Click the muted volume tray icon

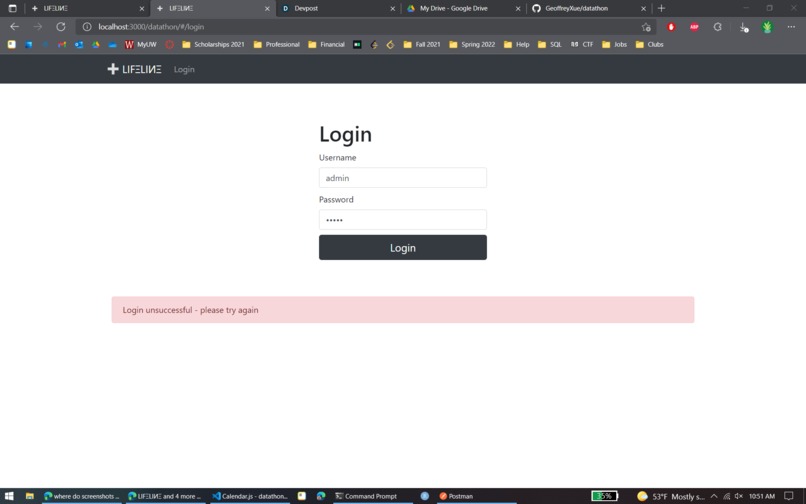pyautogui.click(x=739, y=496)
